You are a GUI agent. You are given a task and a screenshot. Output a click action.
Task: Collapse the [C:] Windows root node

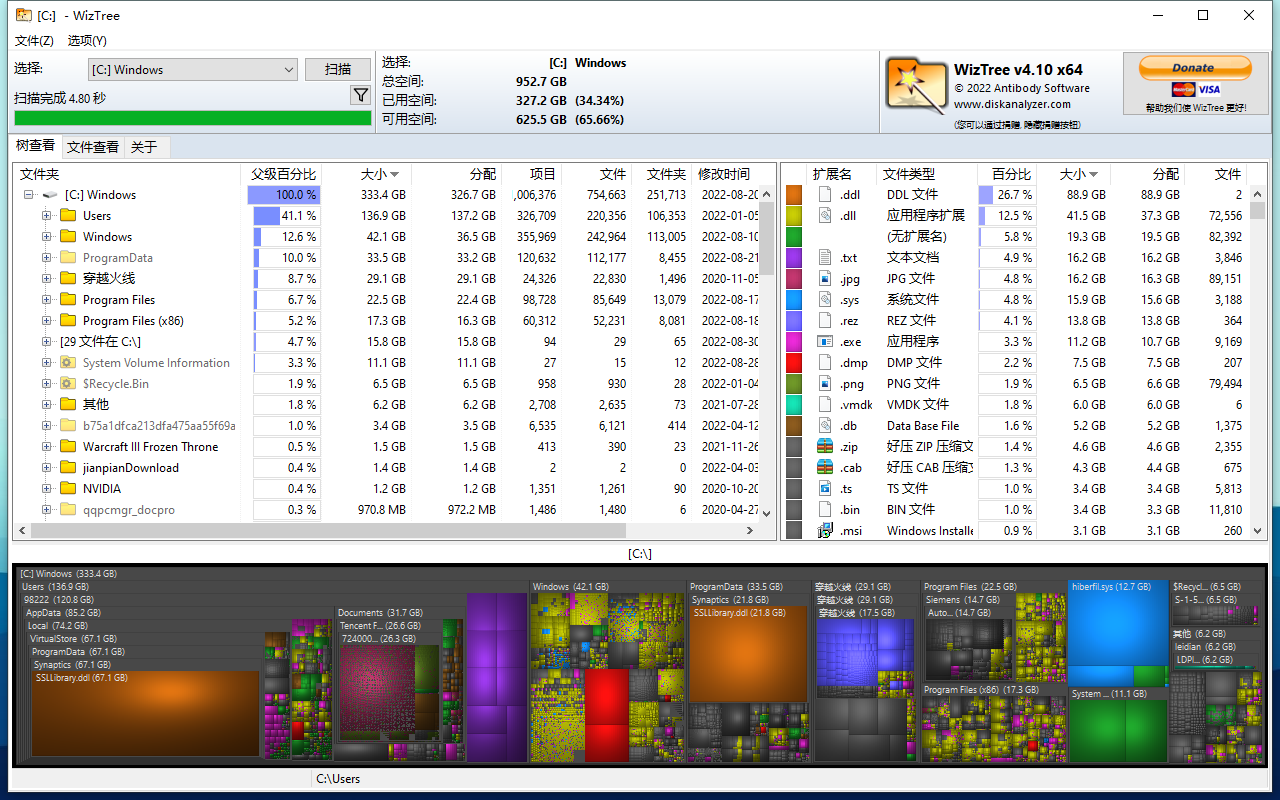(x=29, y=195)
